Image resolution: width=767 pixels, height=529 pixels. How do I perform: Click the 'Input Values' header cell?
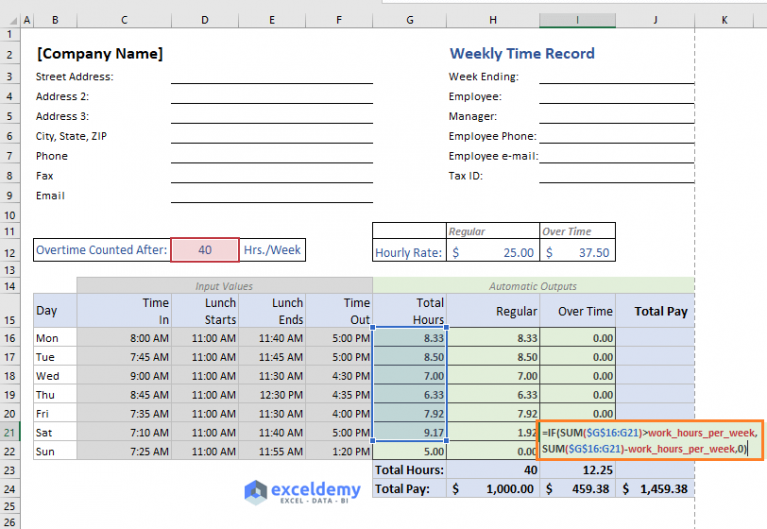pyautogui.click(x=225, y=286)
